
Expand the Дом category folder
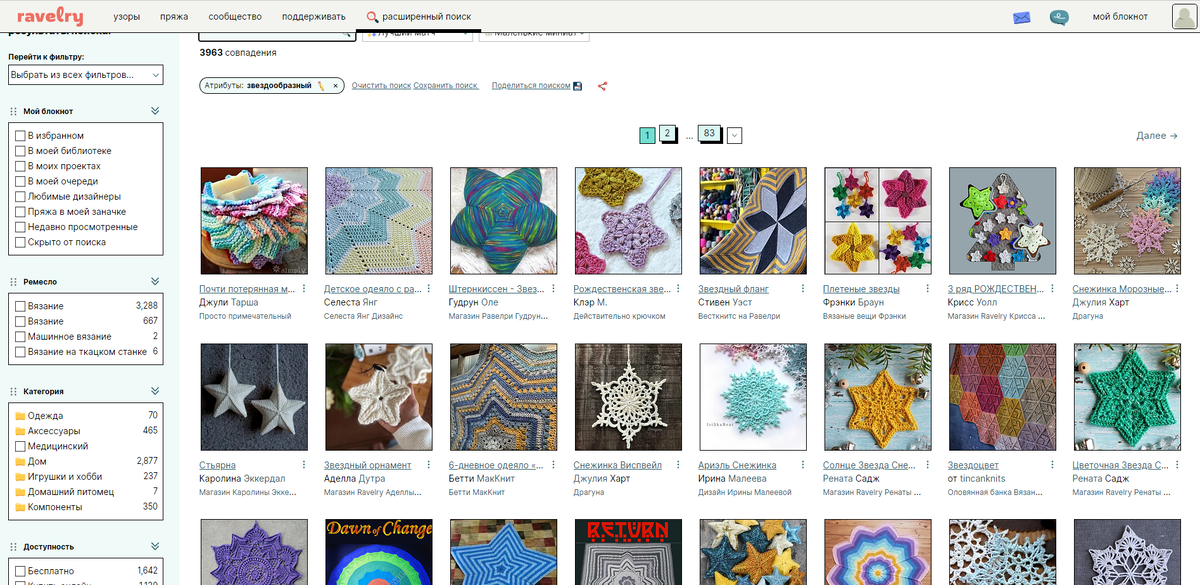(20, 461)
